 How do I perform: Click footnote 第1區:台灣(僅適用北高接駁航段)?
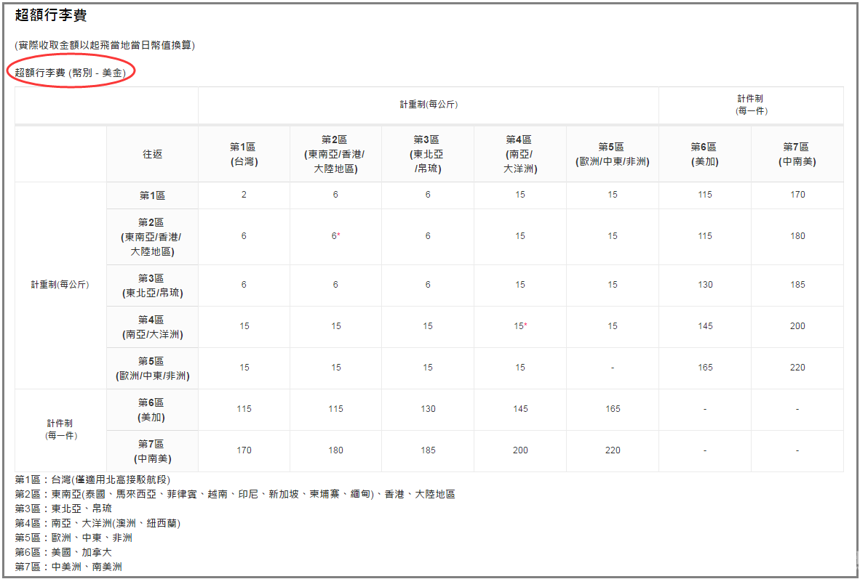click(x=93, y=480)
